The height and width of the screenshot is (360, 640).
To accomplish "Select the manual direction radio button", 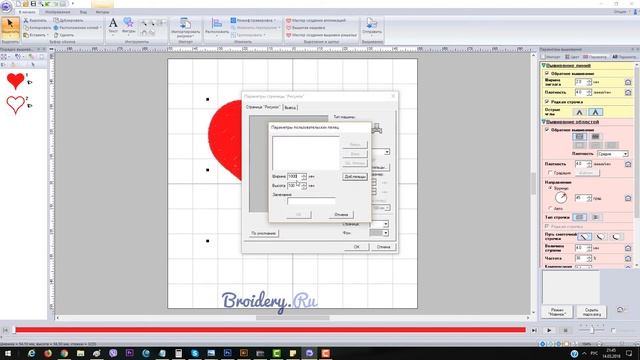I will [550, 189].
